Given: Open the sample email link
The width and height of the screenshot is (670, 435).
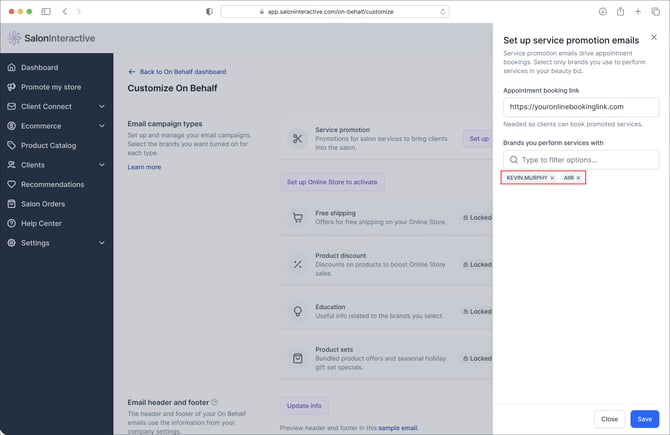Looking at the screenshot, I should tap(398, 428).
